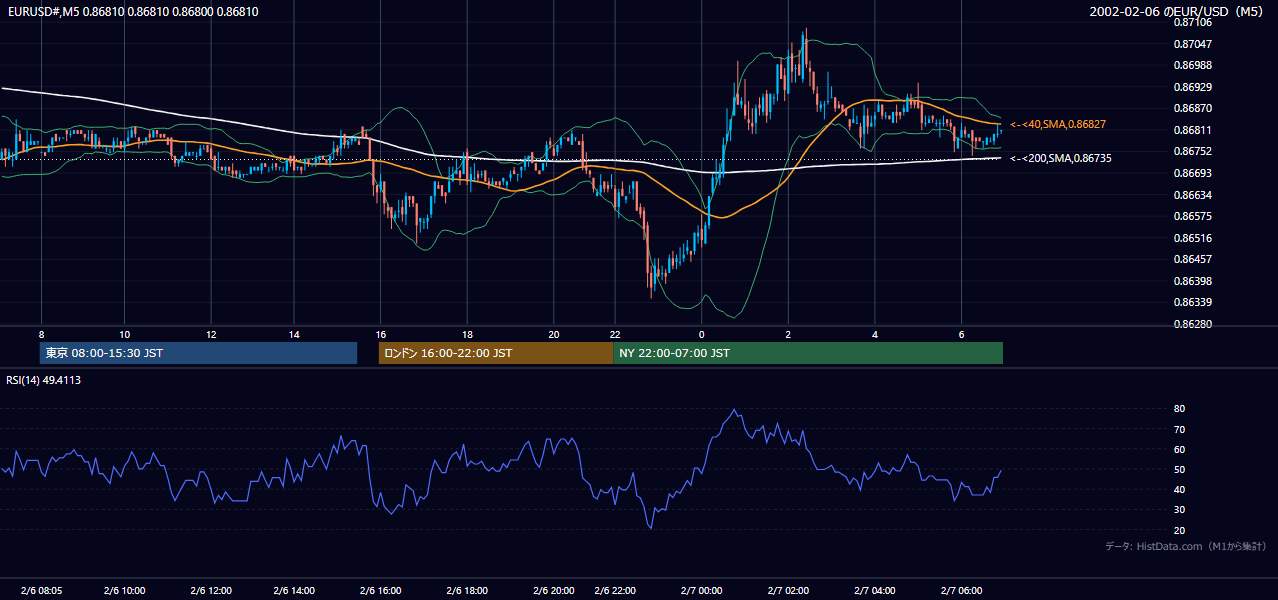The height and width of the screenshot is (600, 1278).
Task: Click hour label 4 under the price chart
Action: [x=874, y=334]
